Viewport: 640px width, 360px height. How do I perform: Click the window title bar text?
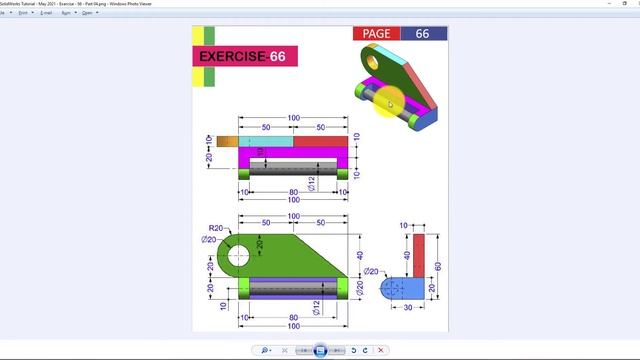(76, 4)
